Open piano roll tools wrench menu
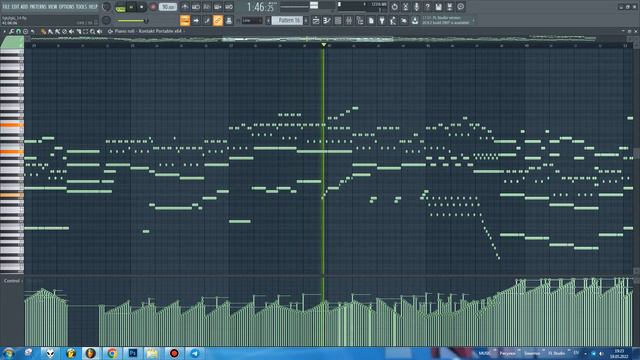This screenshot has width=640, height=360. (11, 31)
